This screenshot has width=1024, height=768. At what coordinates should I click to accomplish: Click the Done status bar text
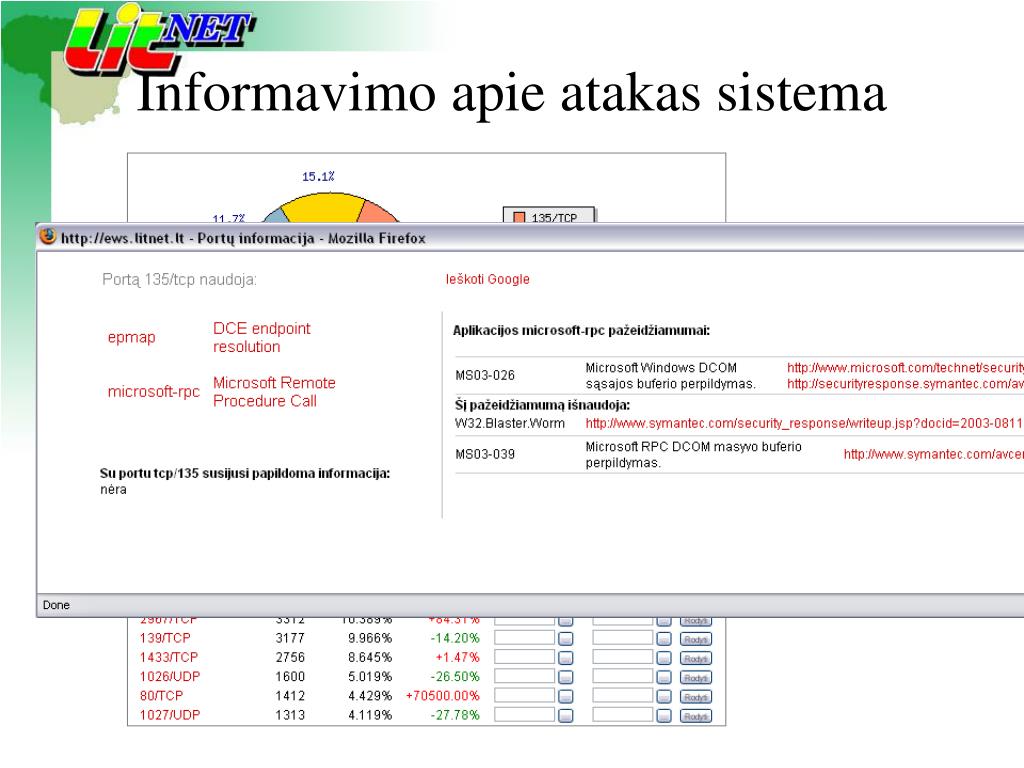click(x=56, y=605)
